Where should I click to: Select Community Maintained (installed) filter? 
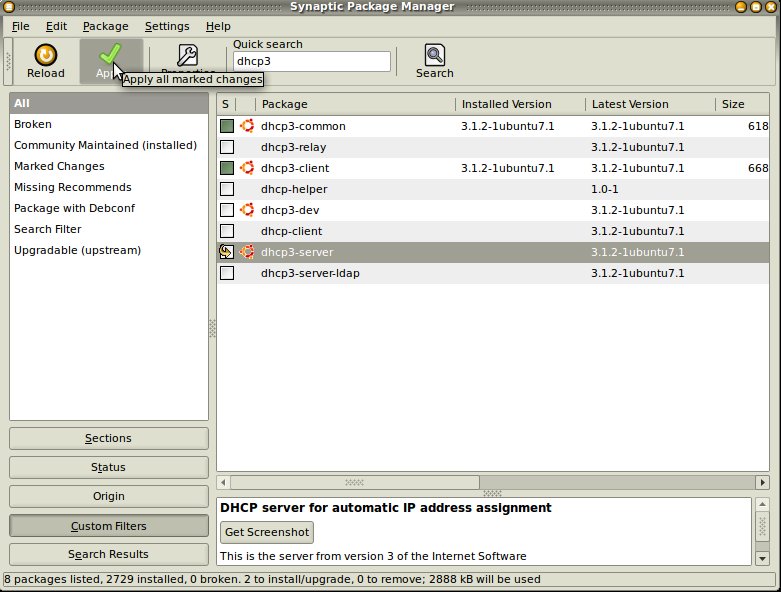[109, 145]
